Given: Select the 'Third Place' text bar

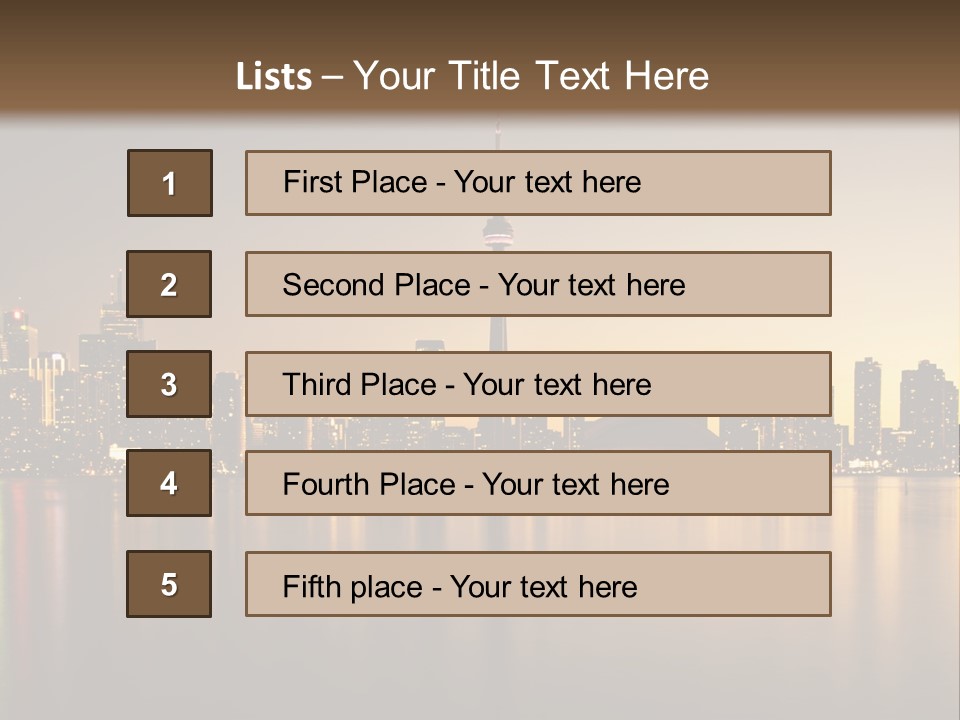Looking at the screenshot, I should pyautogui.click(x=538, y=384).
